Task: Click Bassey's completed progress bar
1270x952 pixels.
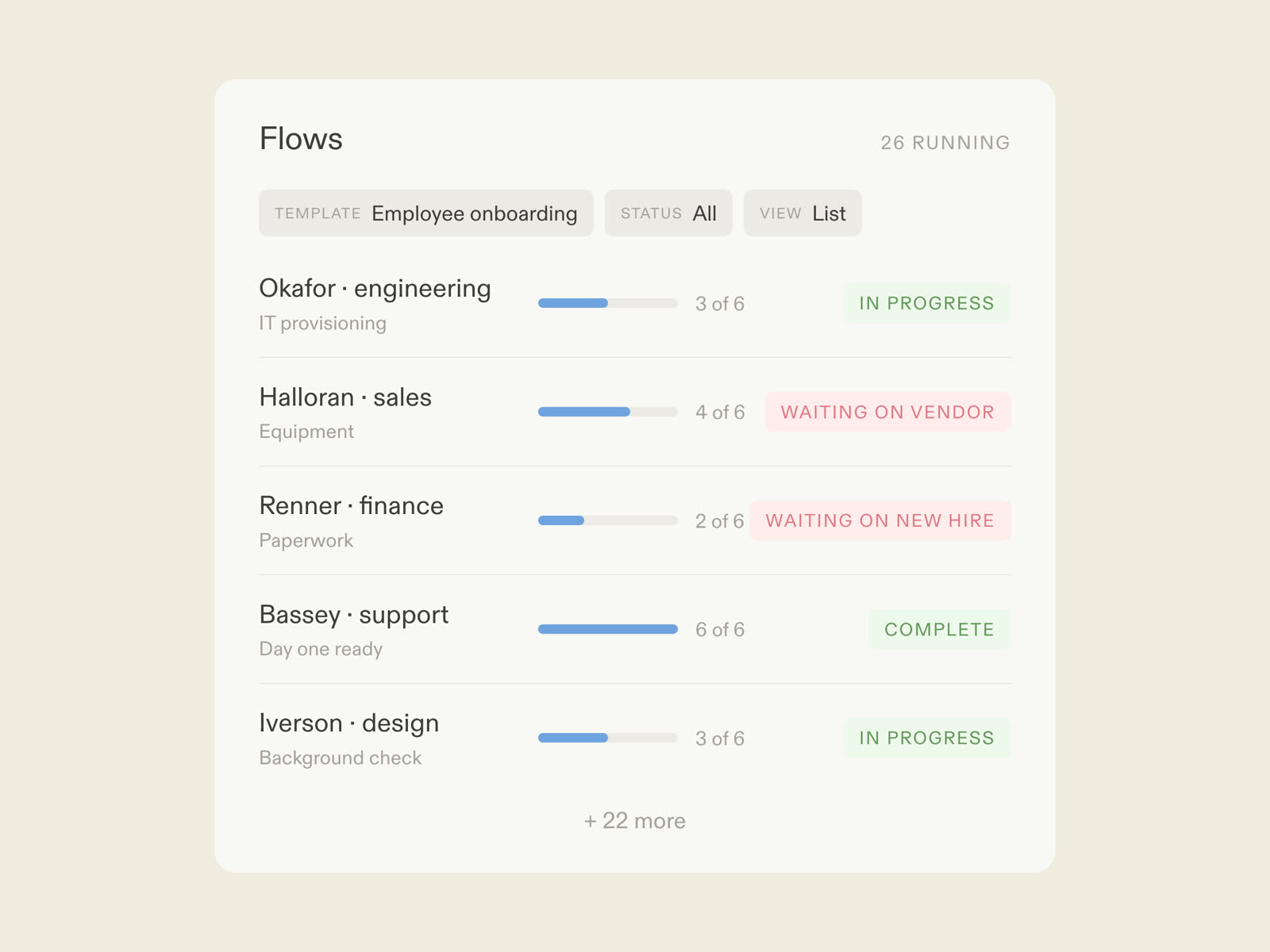Action: [608, 629]
